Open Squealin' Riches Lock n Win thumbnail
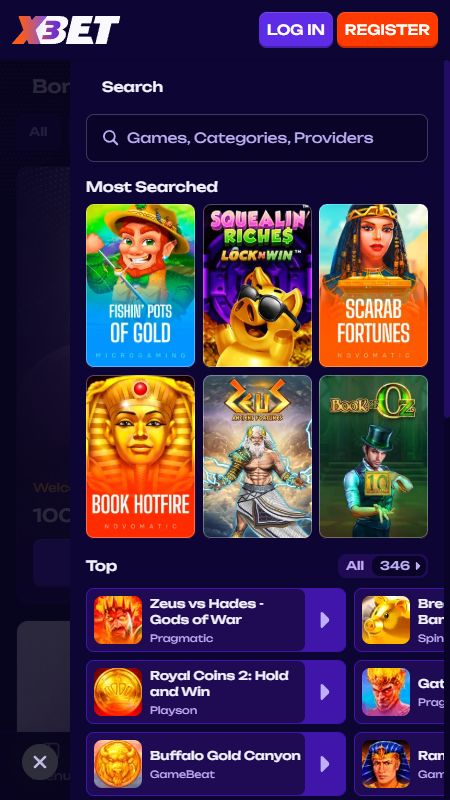This screenshot has height=800, width=450. [257, 285]
